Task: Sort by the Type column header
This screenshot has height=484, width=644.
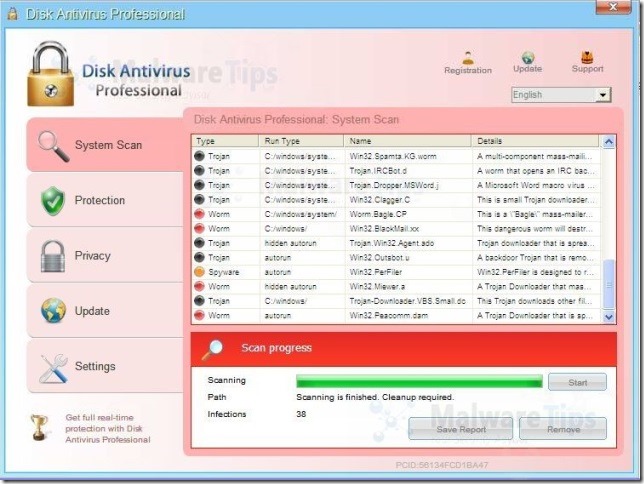Action: click(225, 141)
